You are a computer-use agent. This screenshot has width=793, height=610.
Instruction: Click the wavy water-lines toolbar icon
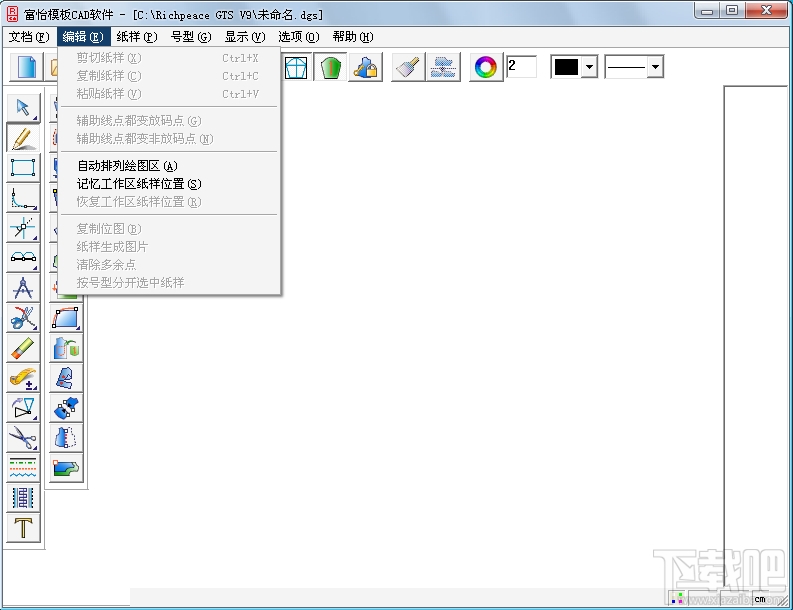(443, 67)
